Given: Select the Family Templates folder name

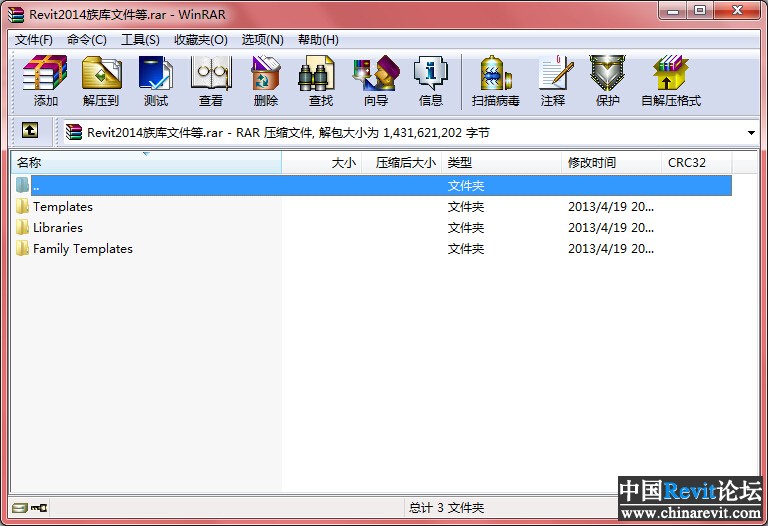Looking at the screenshot, I should coord(83,249).
